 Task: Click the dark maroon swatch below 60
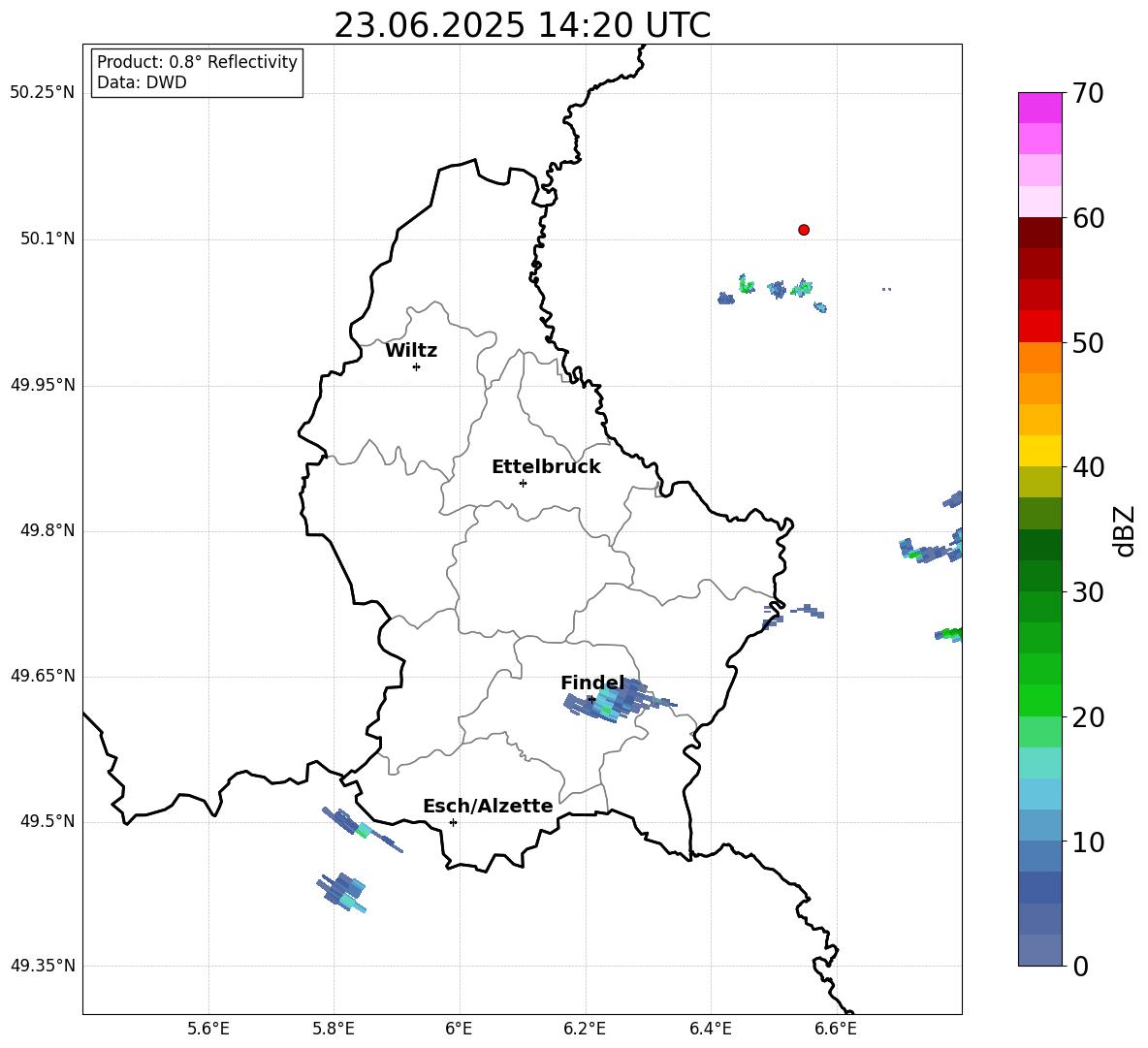[x=1039, y=233]
